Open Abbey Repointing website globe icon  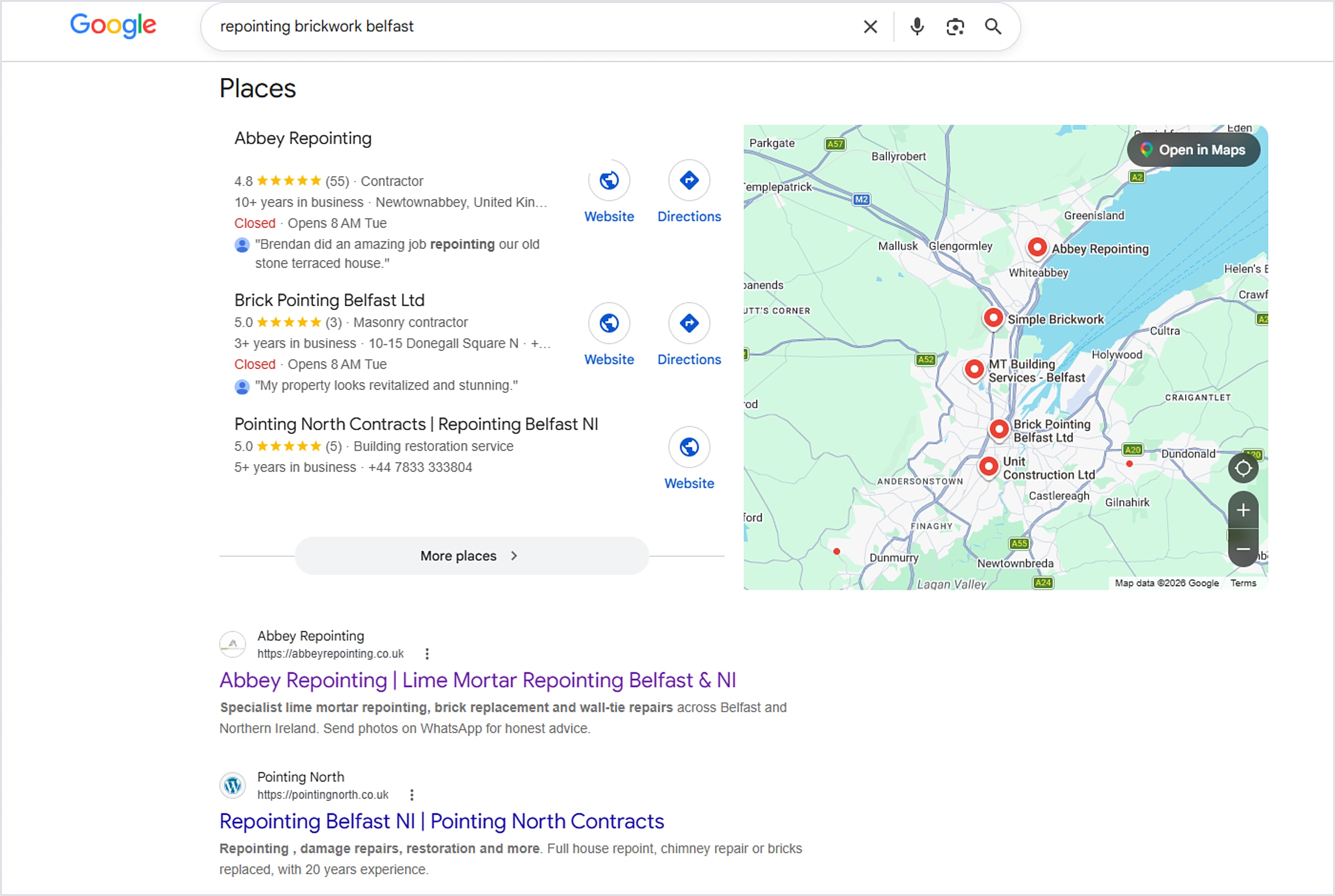pyautogui.click(x=609, y=180)
